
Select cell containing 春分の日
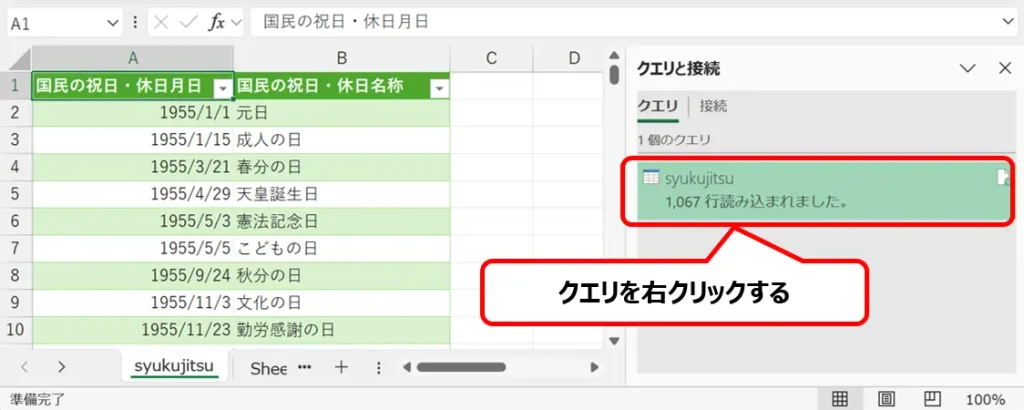point(342,167)
